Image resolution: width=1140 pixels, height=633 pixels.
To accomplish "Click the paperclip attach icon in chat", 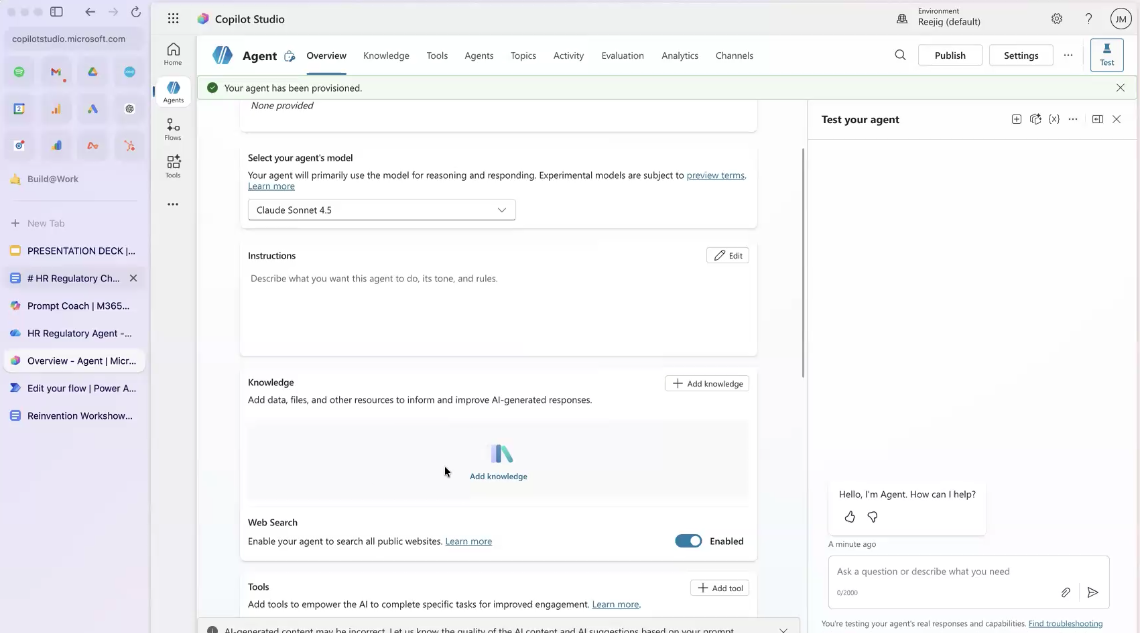I will pos(1066,592).
